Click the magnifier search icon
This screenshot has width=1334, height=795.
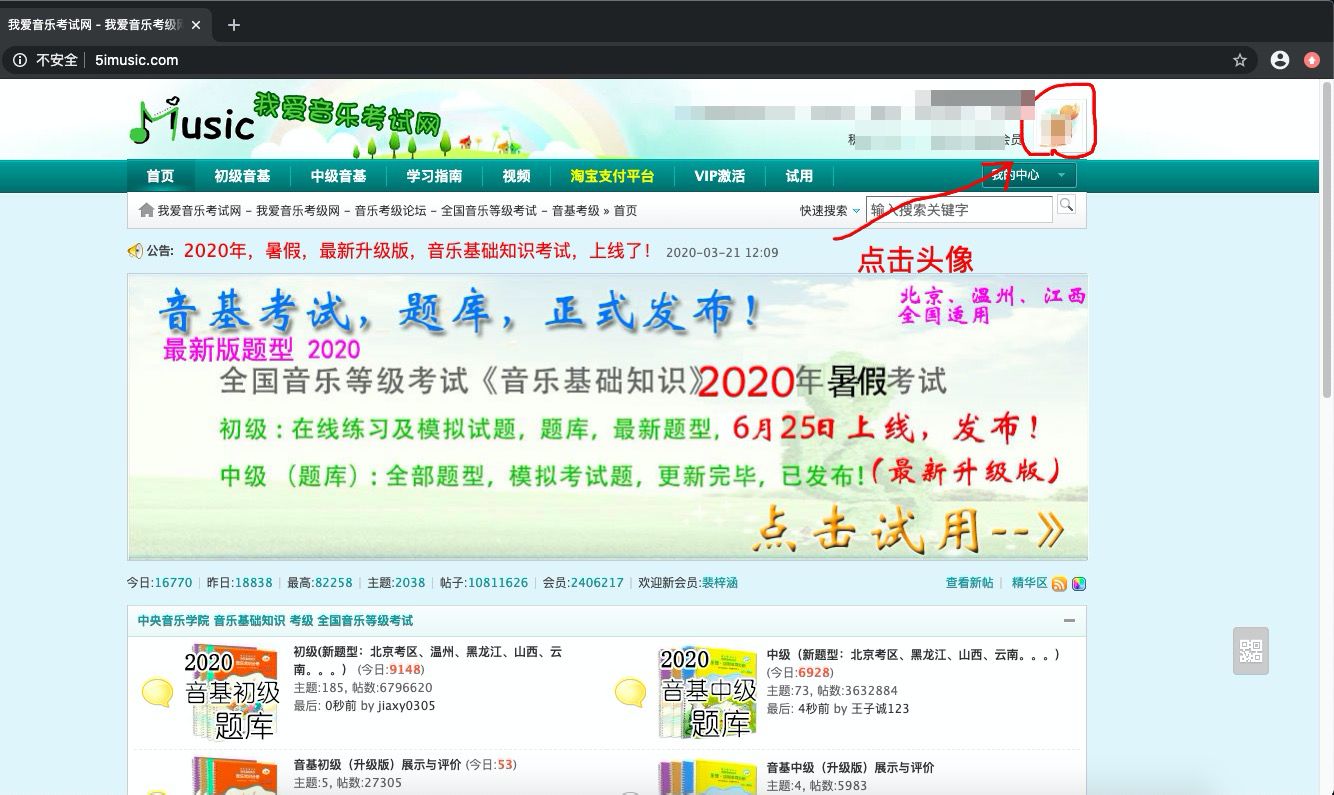coord(1066,205)
